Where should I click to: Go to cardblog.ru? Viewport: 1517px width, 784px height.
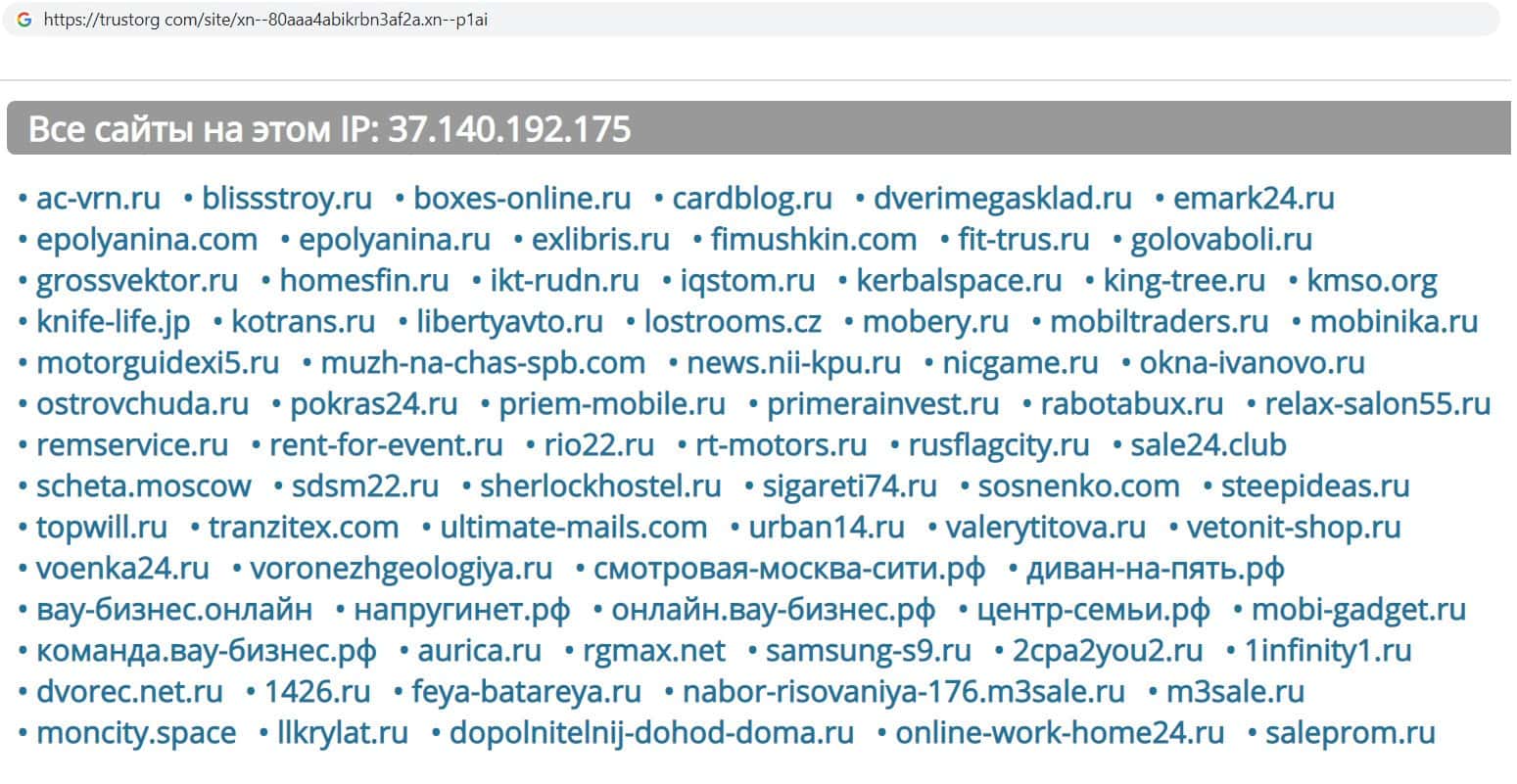pos(752,199)
